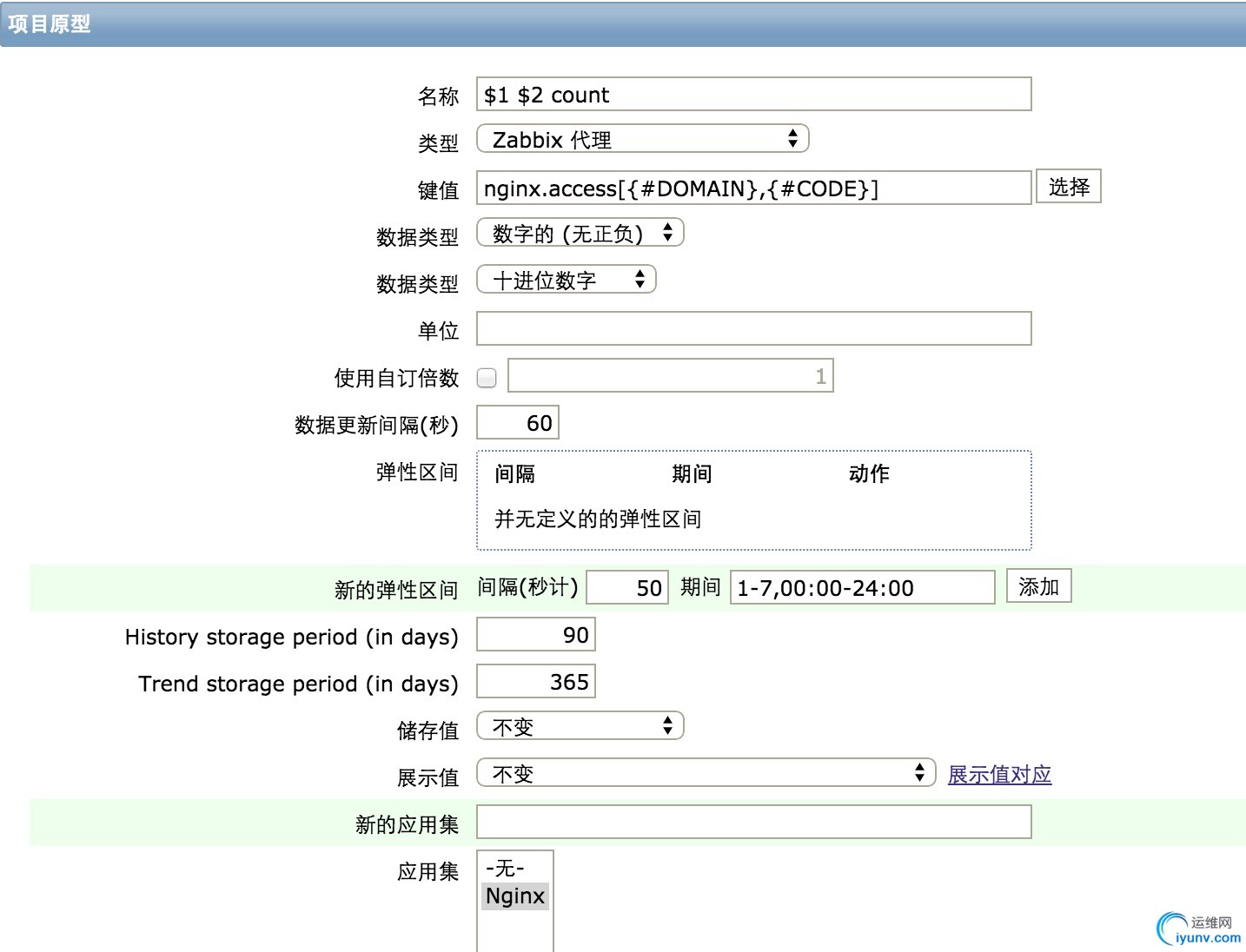Select Nginx in the 应用集 list

pyautogui.click(x=515, y=896)
